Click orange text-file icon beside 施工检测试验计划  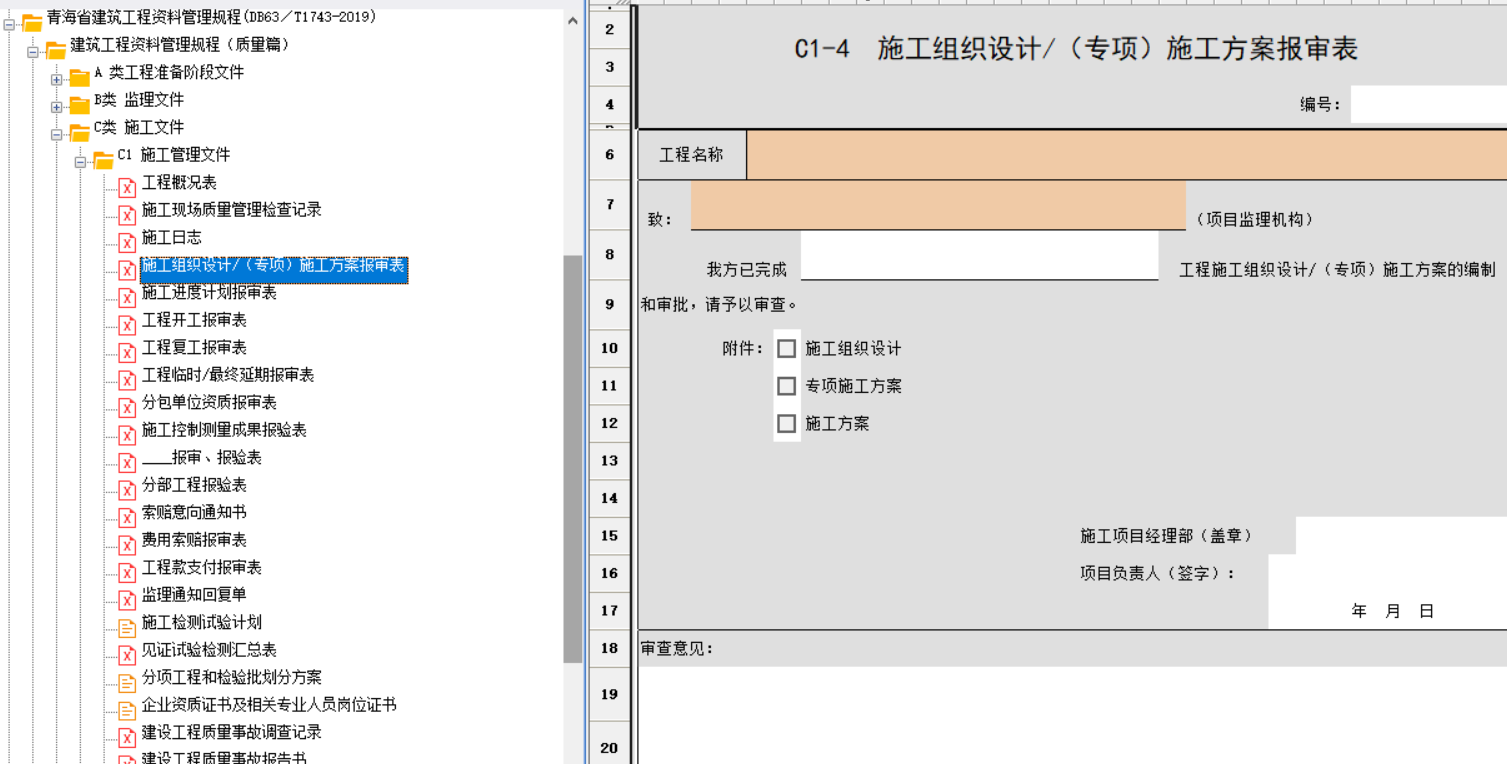click(x=127, y=626)
